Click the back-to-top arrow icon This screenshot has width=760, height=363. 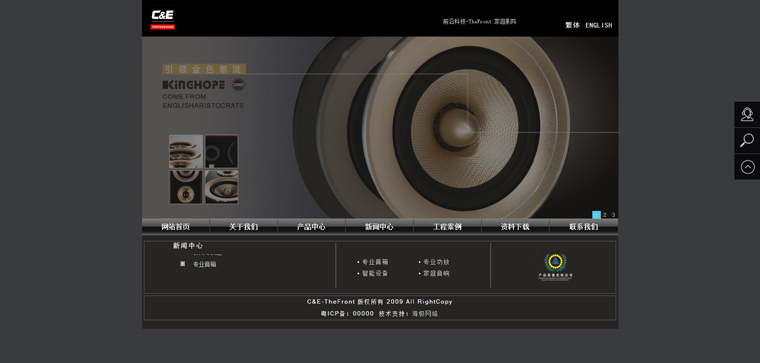tap(747, 167)
